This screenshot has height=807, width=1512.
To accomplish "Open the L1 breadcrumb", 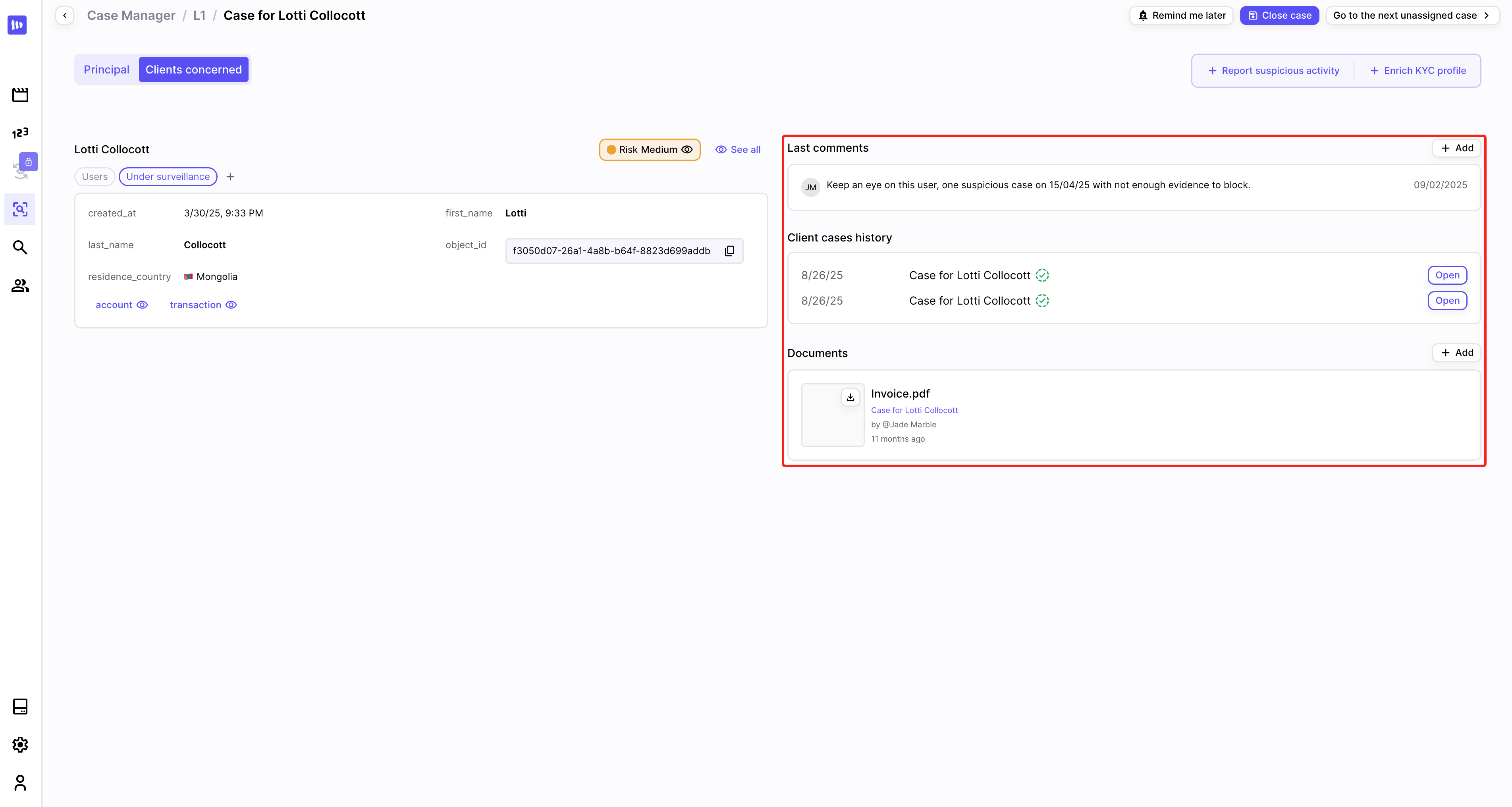I will (200, 15).
